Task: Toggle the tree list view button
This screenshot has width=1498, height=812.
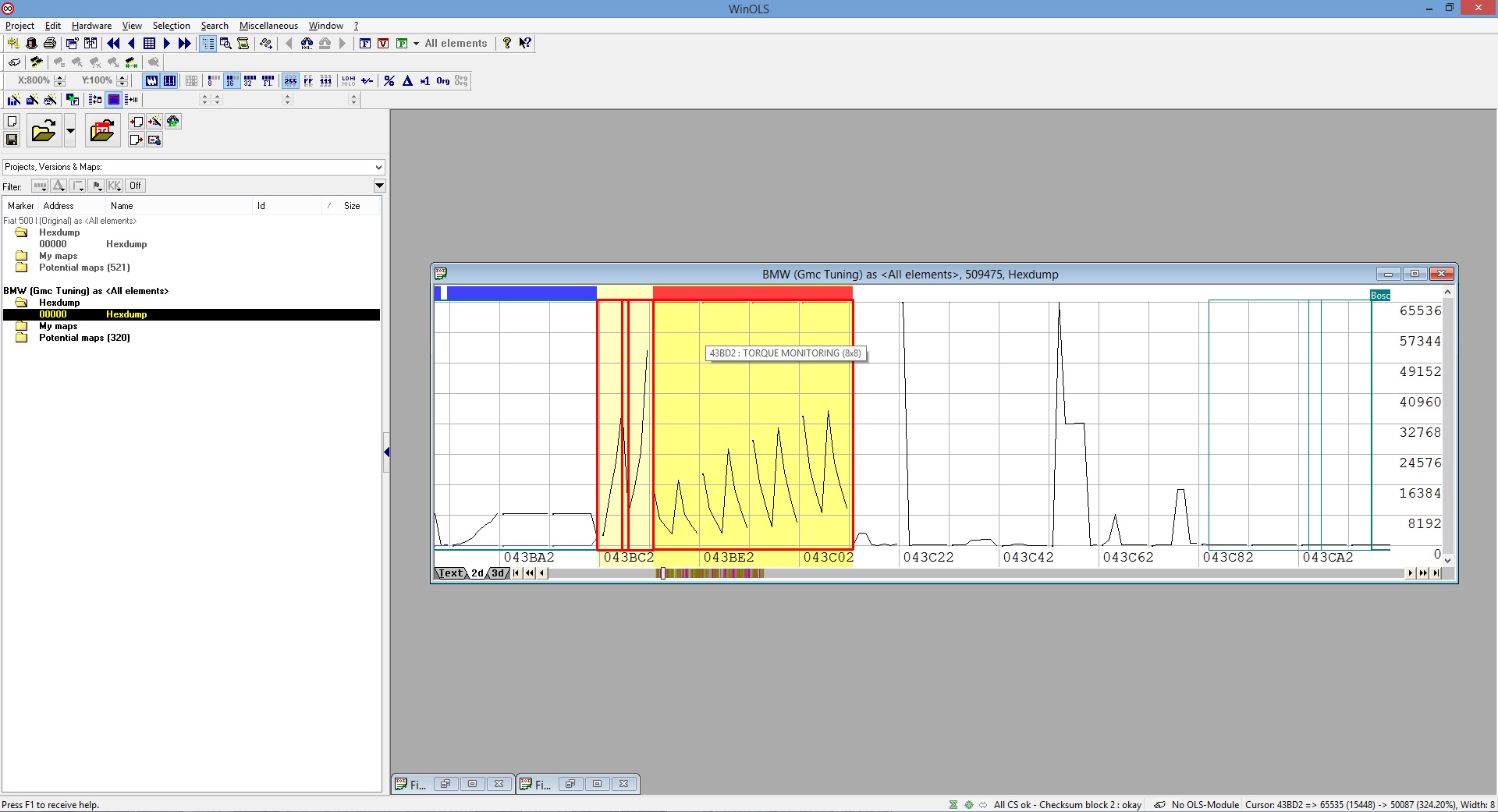Action: click(x=208, y=44)
